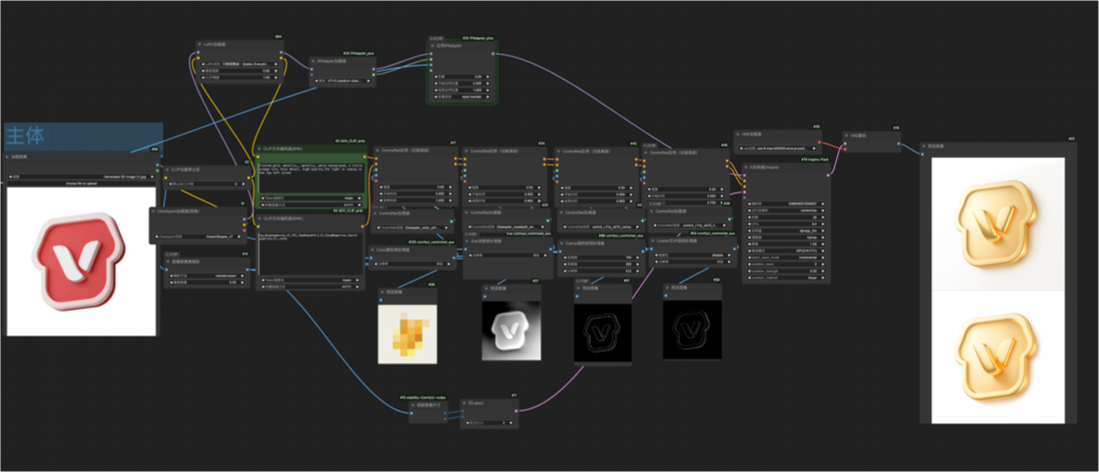Open the vae-ft-mse VAE name dropdown

[778, 148]
